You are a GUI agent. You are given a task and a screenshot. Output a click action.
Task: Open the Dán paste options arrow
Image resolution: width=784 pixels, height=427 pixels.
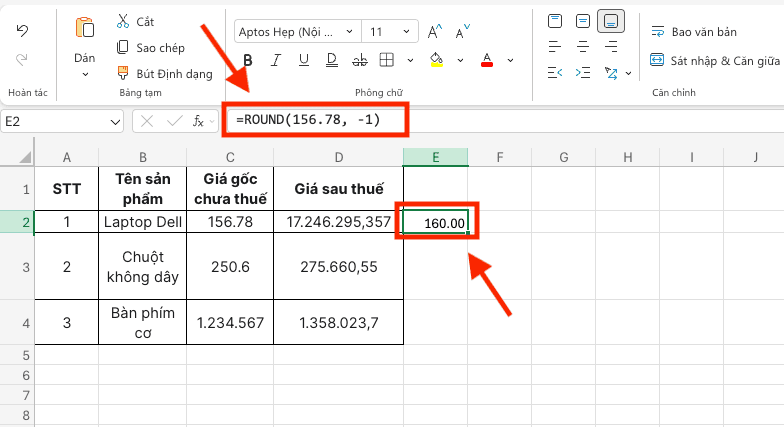[x=85, y=74]
